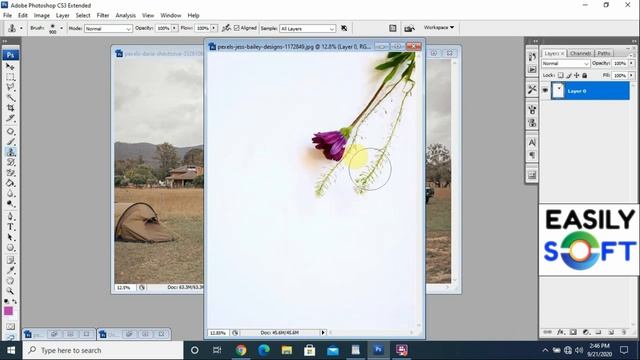Select the Blur tool

(x=10, y=194)
